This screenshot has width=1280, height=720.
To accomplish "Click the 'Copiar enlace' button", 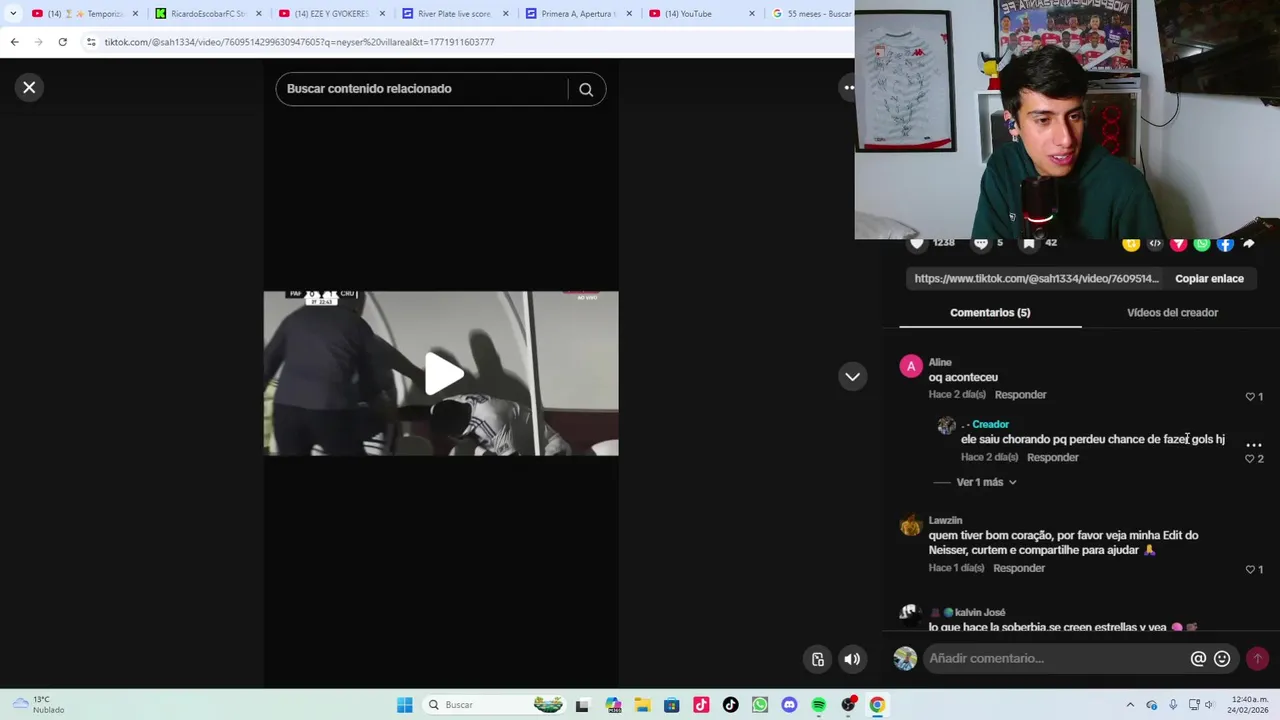I will (1209, 279).
